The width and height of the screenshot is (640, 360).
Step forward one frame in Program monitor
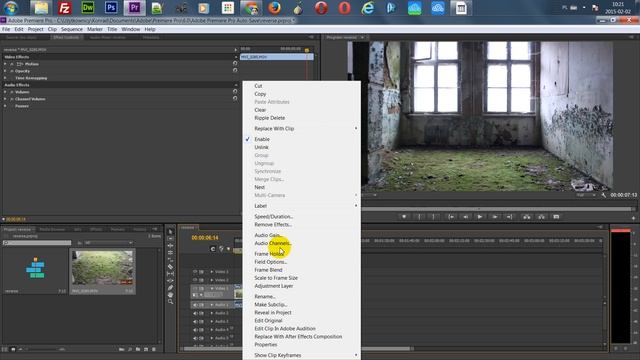[x=495, y=217]
